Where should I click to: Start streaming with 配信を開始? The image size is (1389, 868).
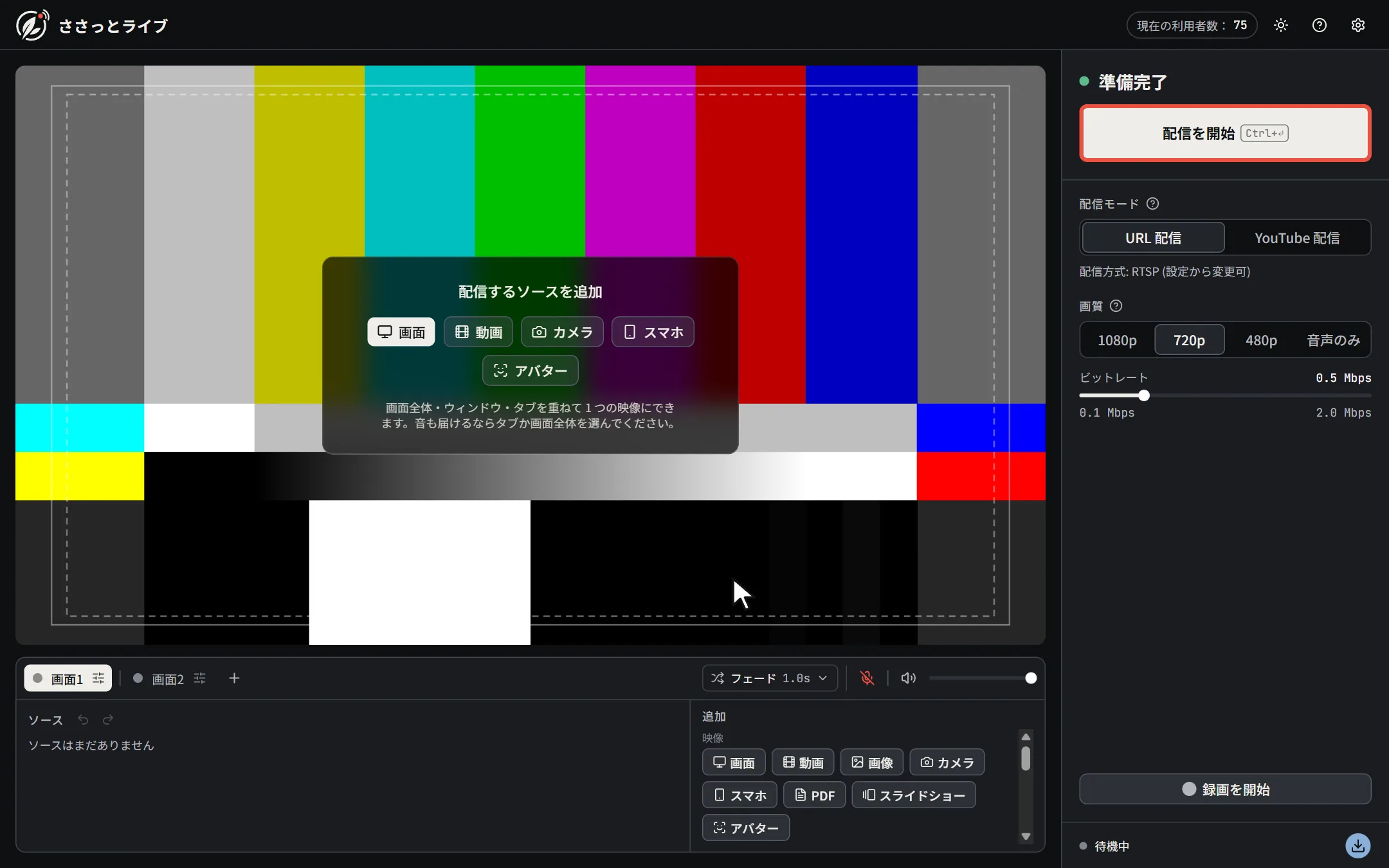tap(1225, 133)
